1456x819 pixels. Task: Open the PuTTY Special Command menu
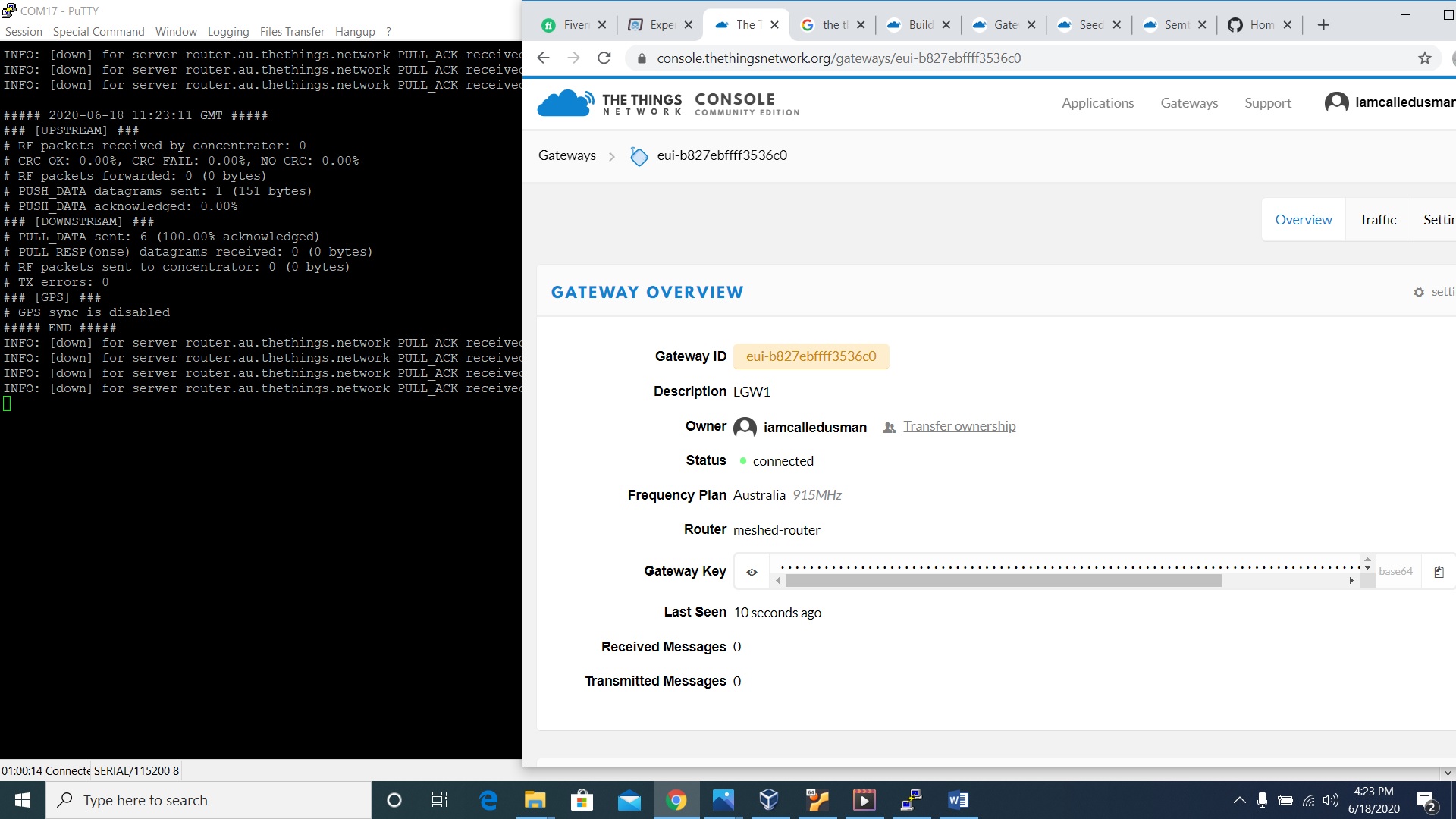[x=99, y=32]
